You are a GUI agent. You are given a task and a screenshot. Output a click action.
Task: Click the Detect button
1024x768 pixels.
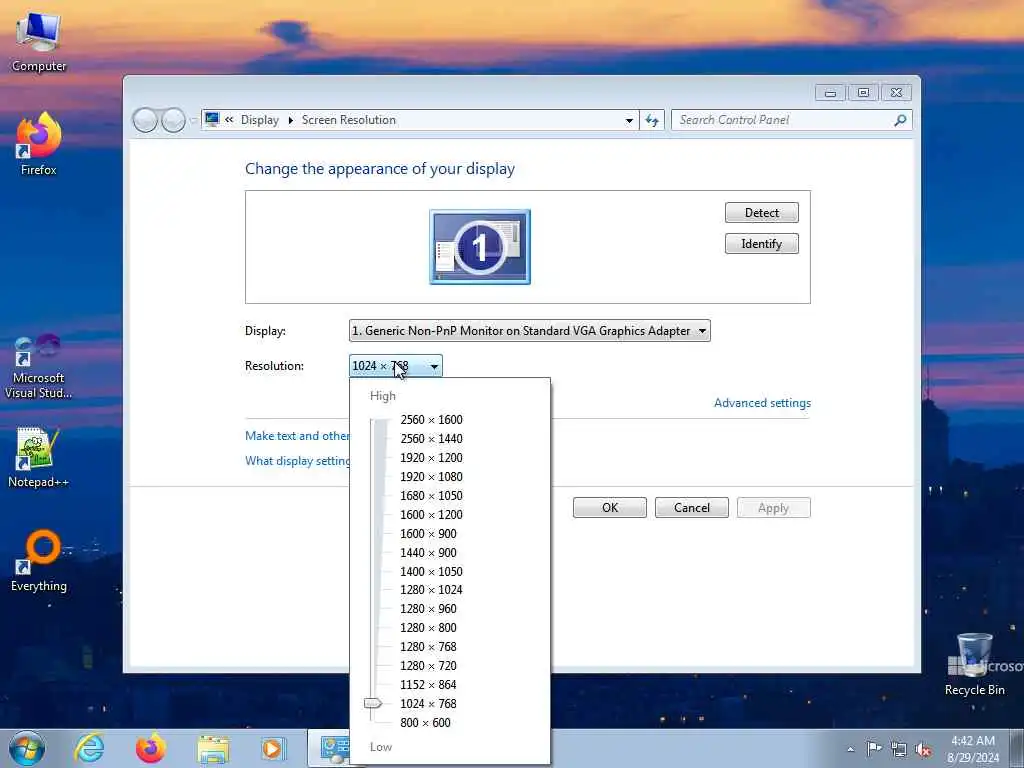click(761, 212)
